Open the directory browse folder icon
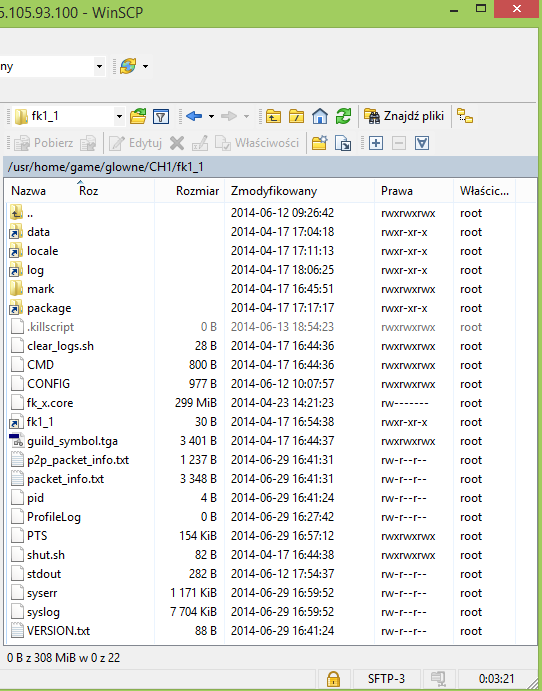542x691 pixels. (x=138, y=116)
